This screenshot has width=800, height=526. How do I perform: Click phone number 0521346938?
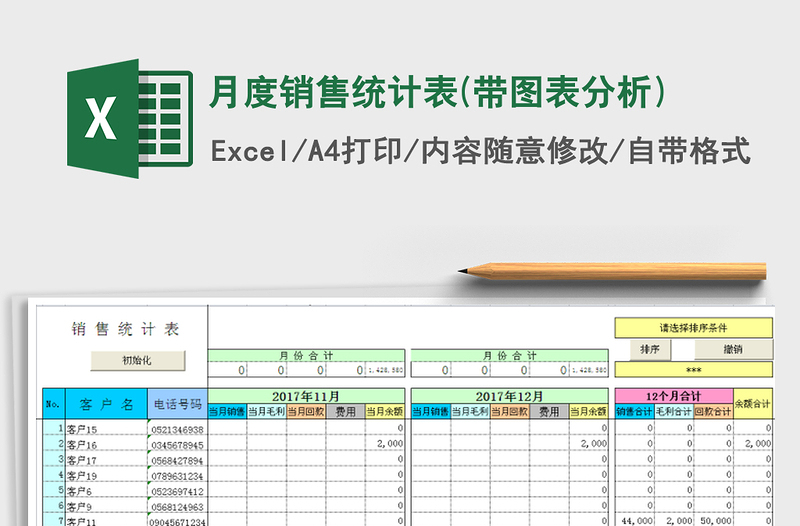pyautogui.click(x=178, y=430)
